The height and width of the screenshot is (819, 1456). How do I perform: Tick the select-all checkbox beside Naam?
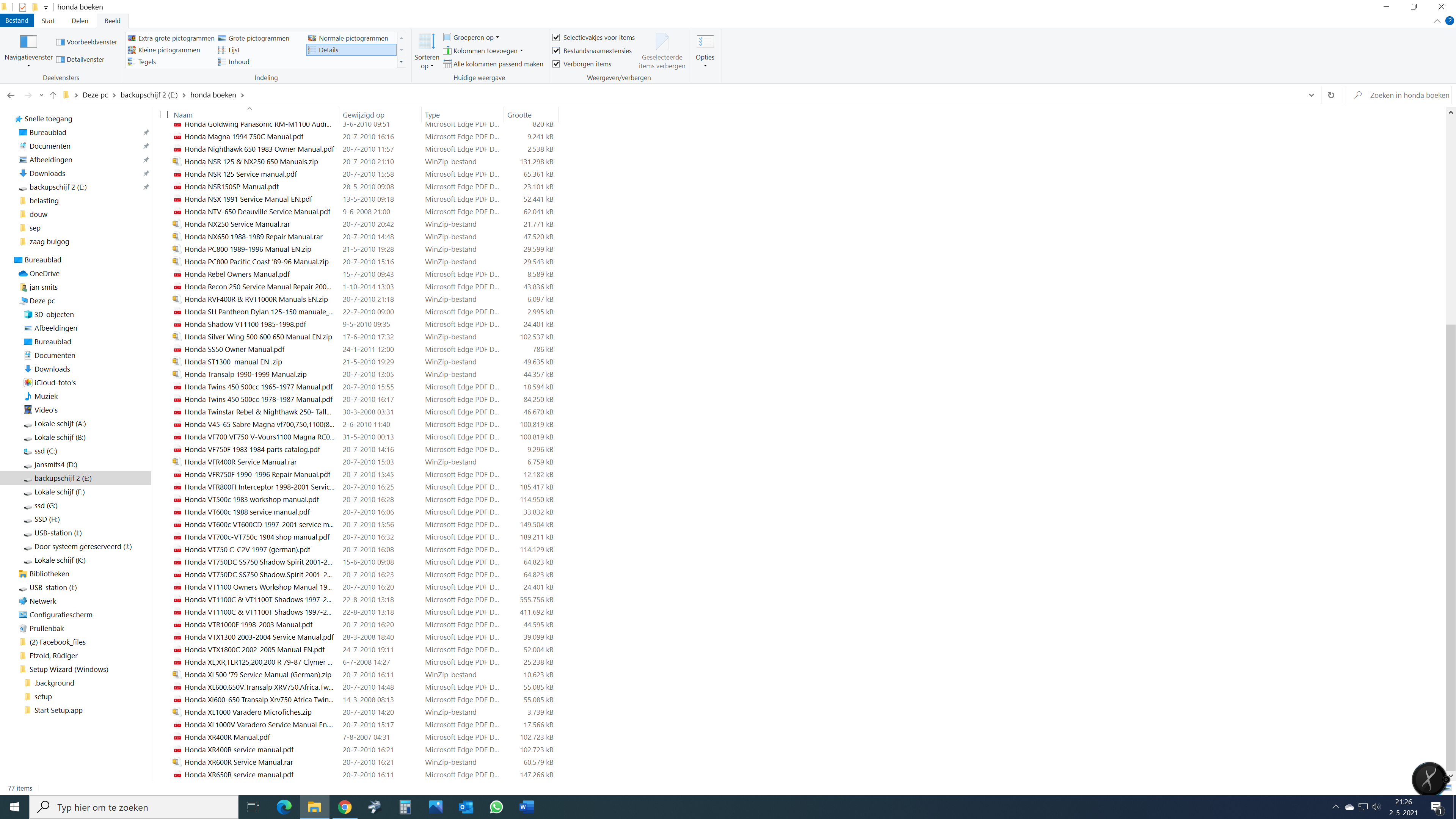coord(164,115)
